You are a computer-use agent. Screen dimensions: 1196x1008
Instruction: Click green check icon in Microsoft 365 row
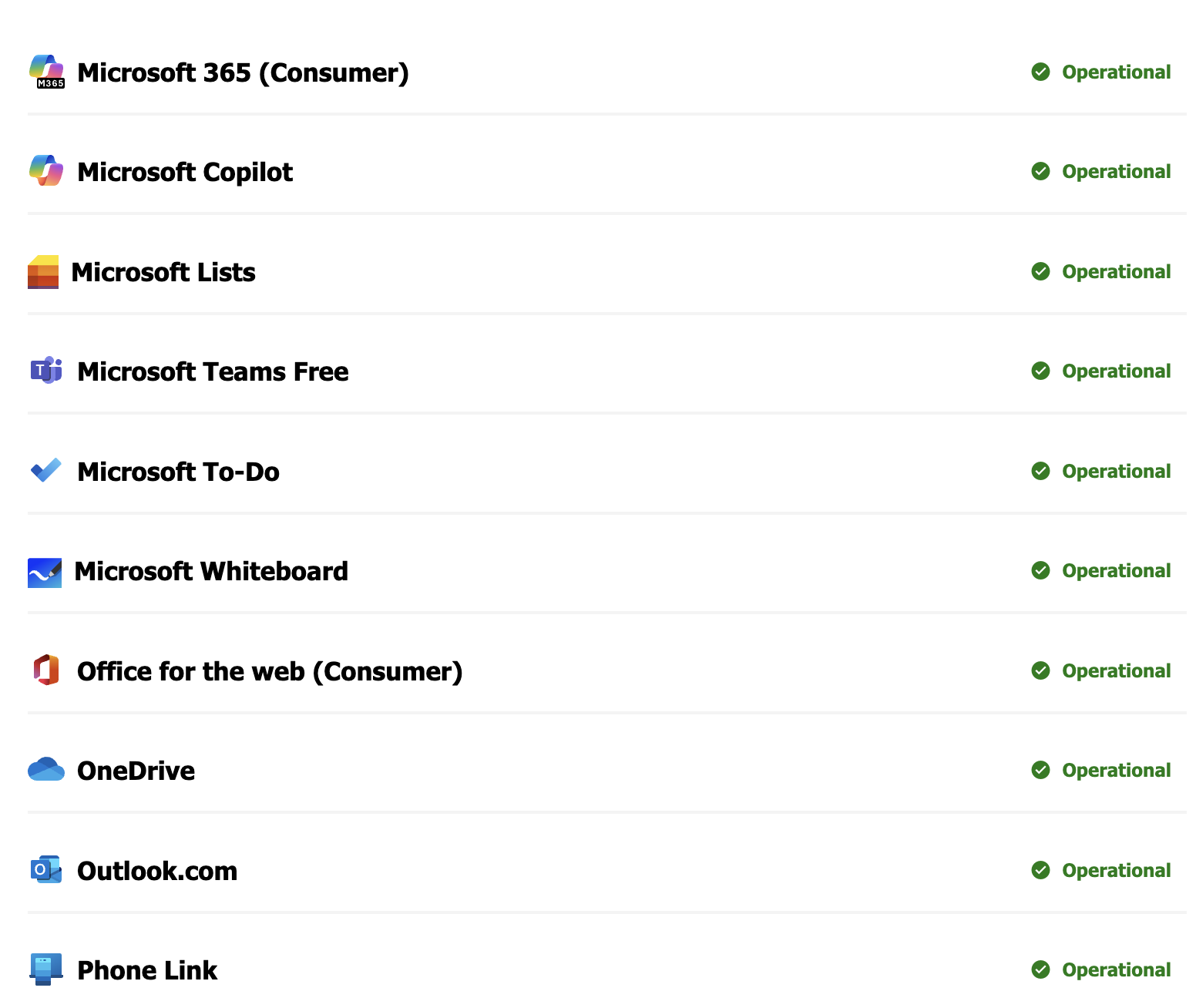1040,72
